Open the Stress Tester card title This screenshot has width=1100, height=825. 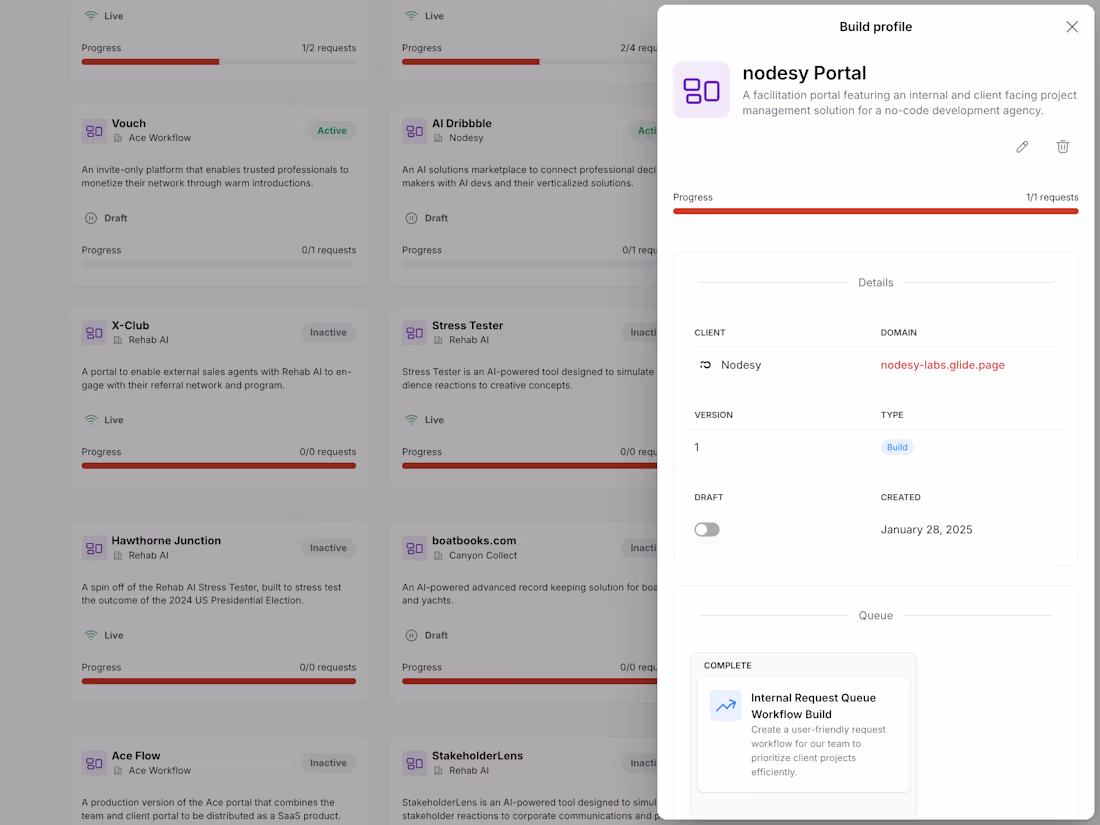pos(467,326)
